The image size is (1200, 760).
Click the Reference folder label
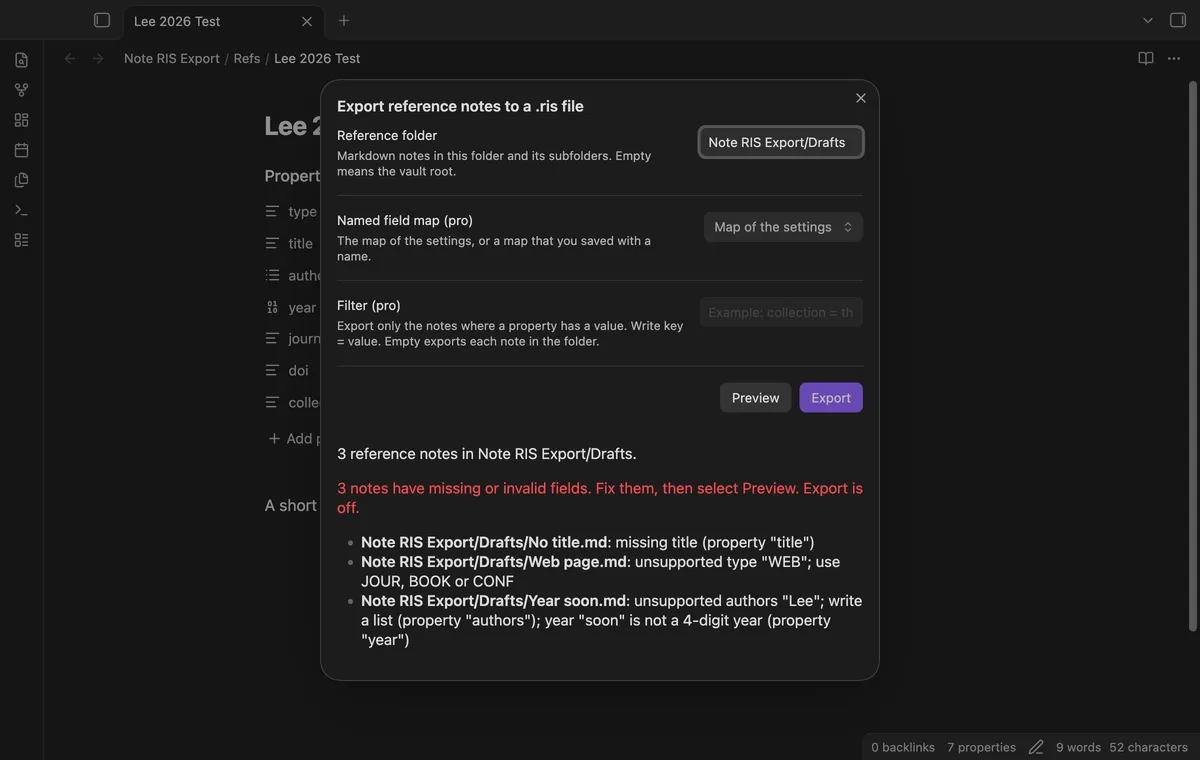coord(387,135)
